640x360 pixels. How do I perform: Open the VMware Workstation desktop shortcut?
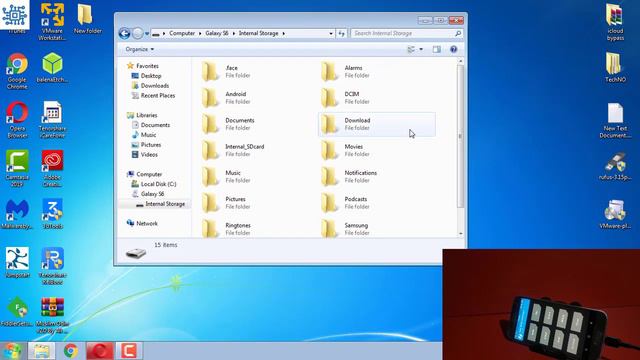52,22
